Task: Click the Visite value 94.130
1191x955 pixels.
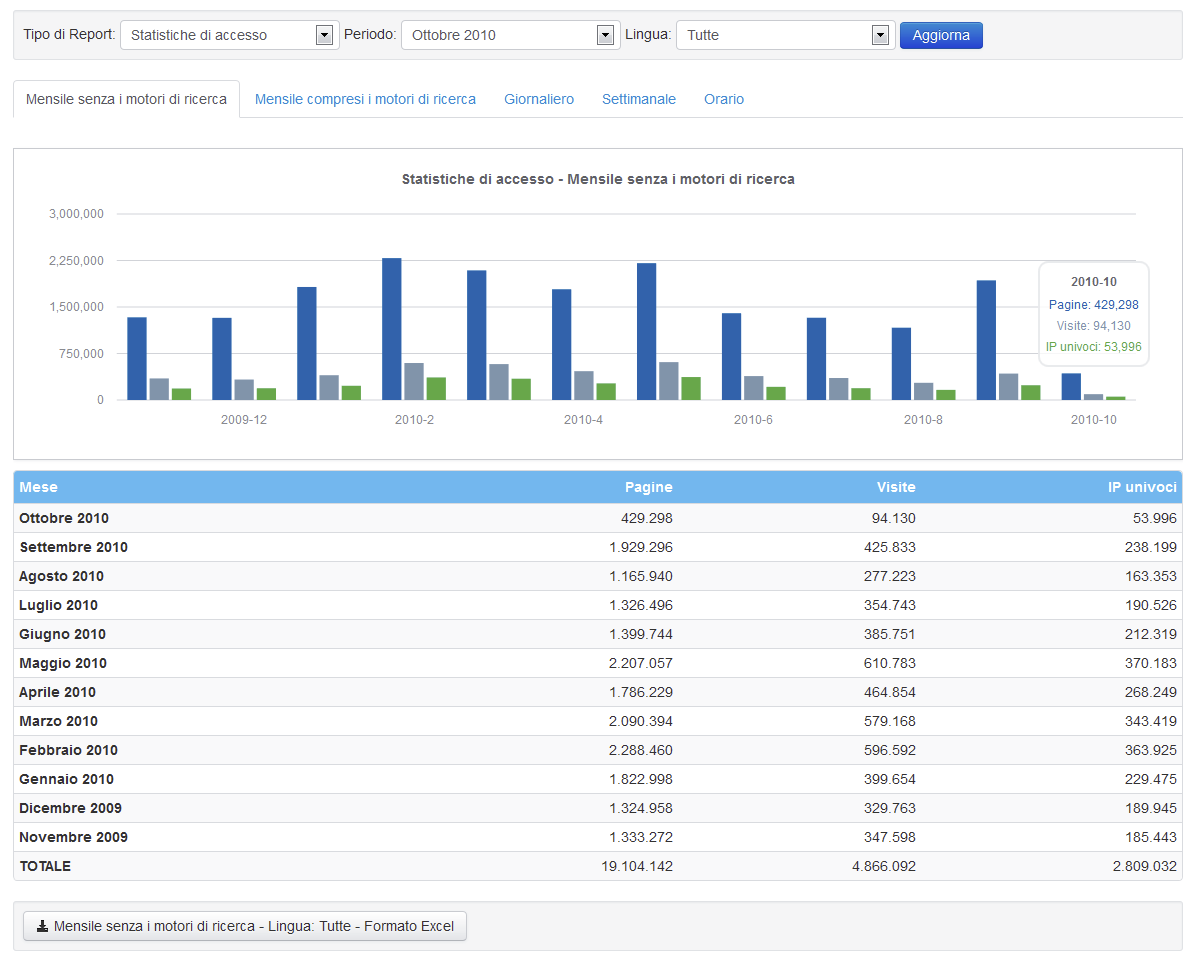Action: click(x=894, y=518)
